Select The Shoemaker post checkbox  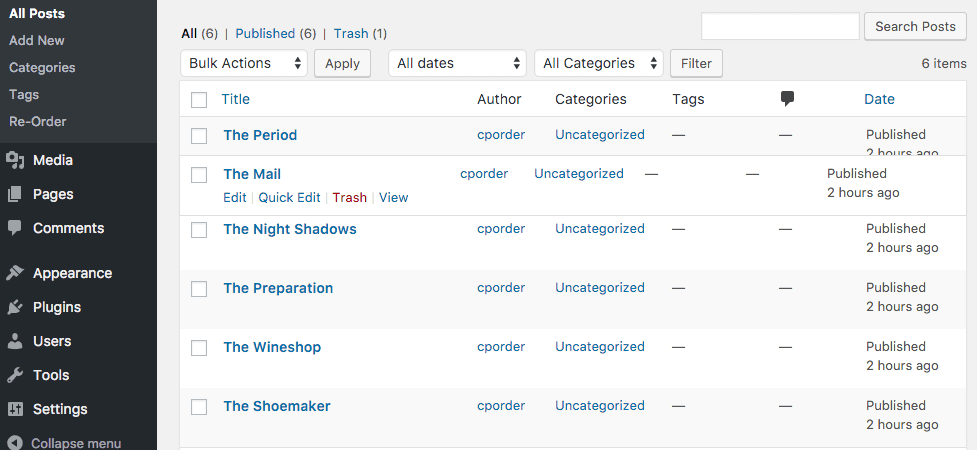tap(199, 407)
